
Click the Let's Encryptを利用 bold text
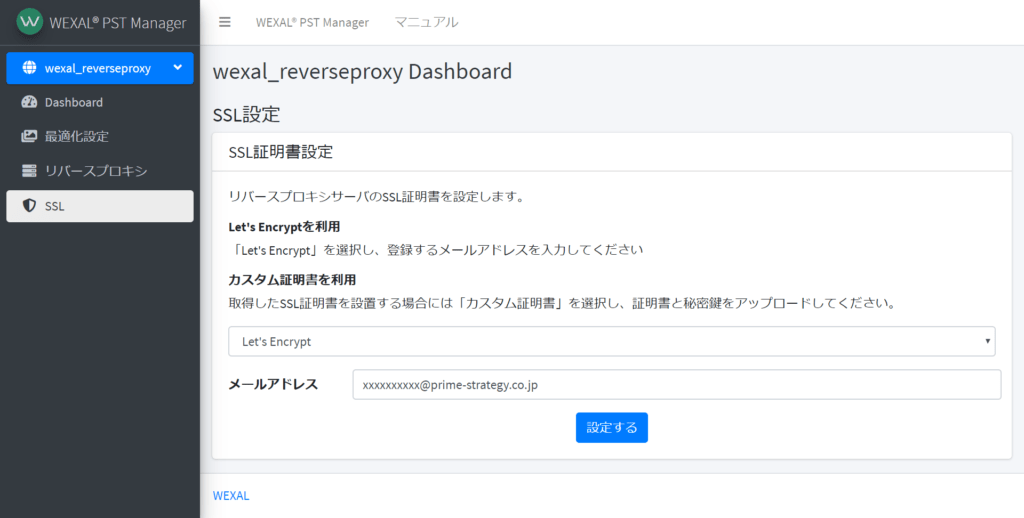[x=284, y=227]
